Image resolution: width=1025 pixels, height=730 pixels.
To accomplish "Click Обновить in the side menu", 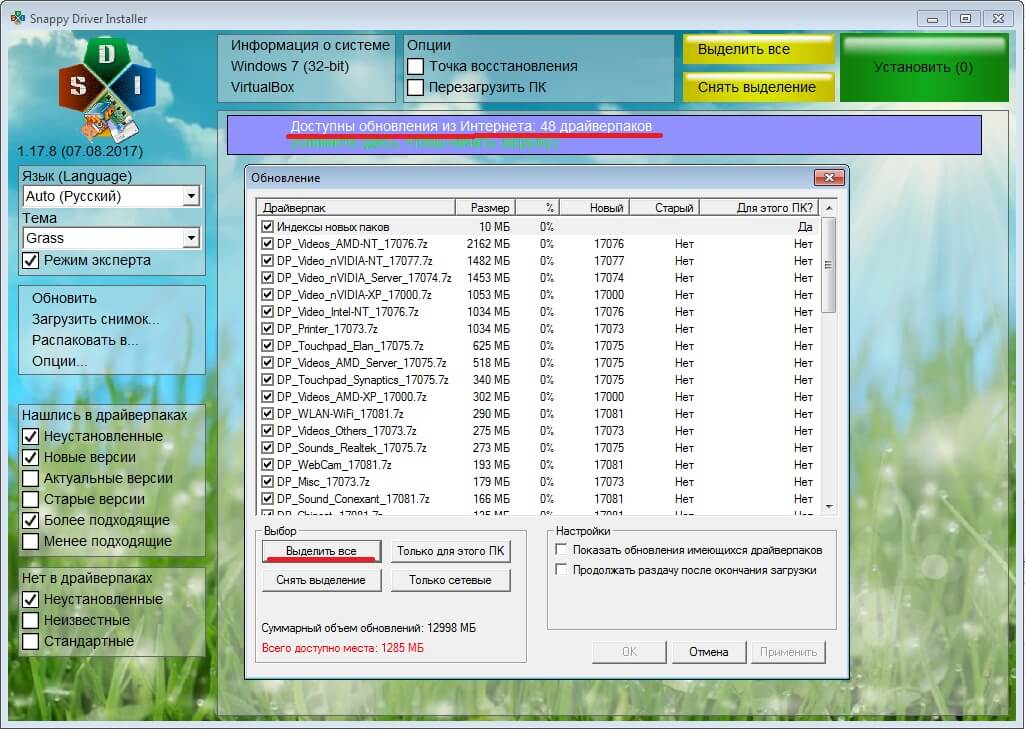I will (x=64, y=299).
